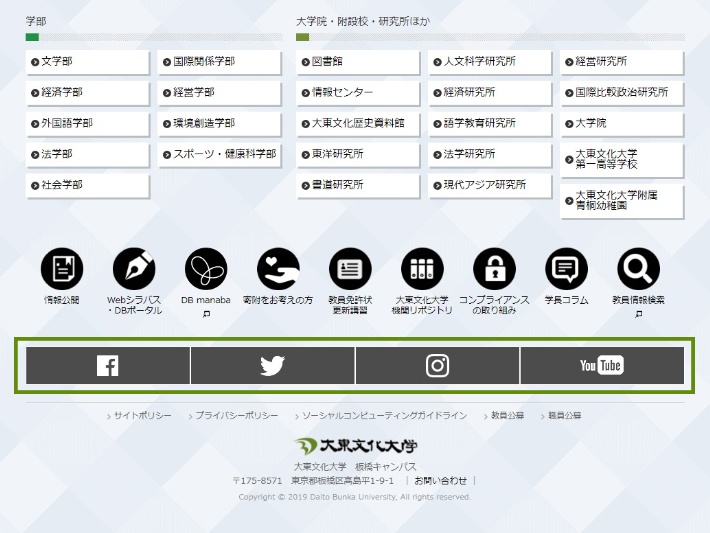
Task: Open 東洋研究所 button
Action: point(358,154)
